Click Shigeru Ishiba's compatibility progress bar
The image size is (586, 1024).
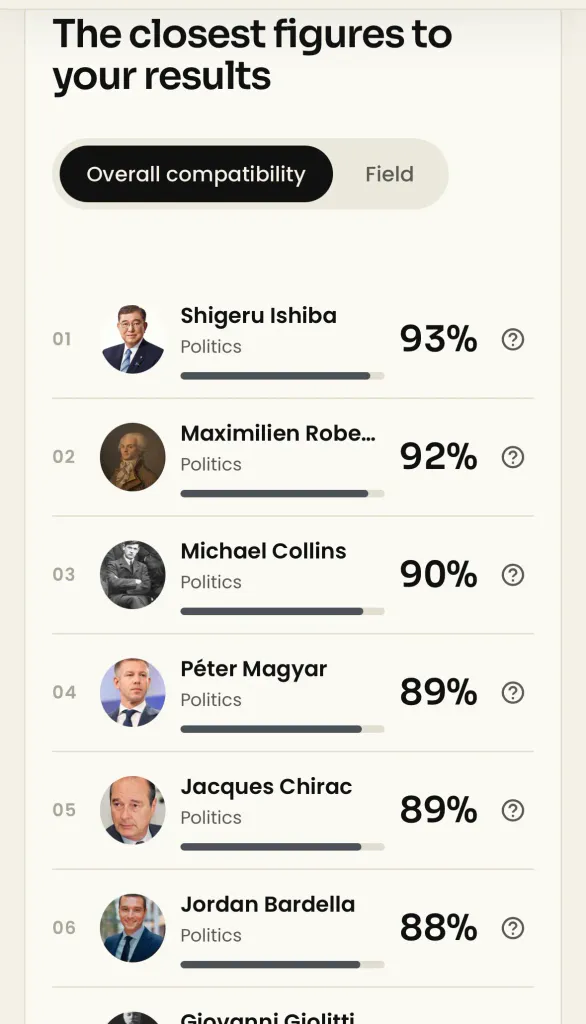pos(282,376)
